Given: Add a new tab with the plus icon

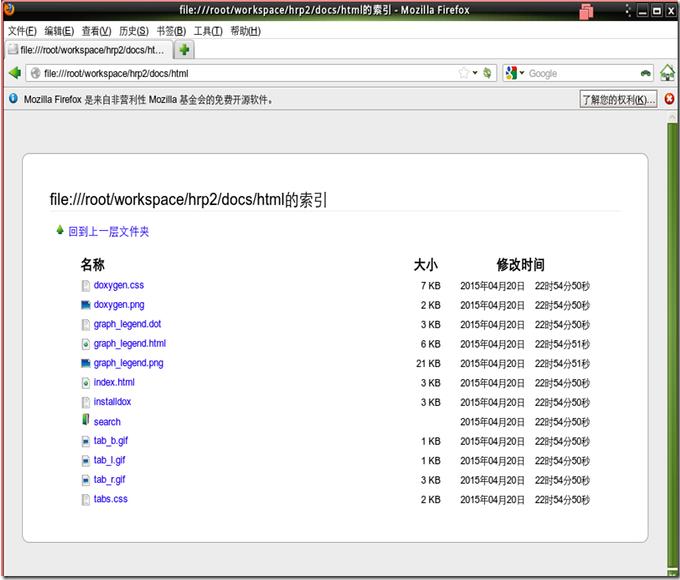Looking at the screenshot, I should click(x=184, y=50).
